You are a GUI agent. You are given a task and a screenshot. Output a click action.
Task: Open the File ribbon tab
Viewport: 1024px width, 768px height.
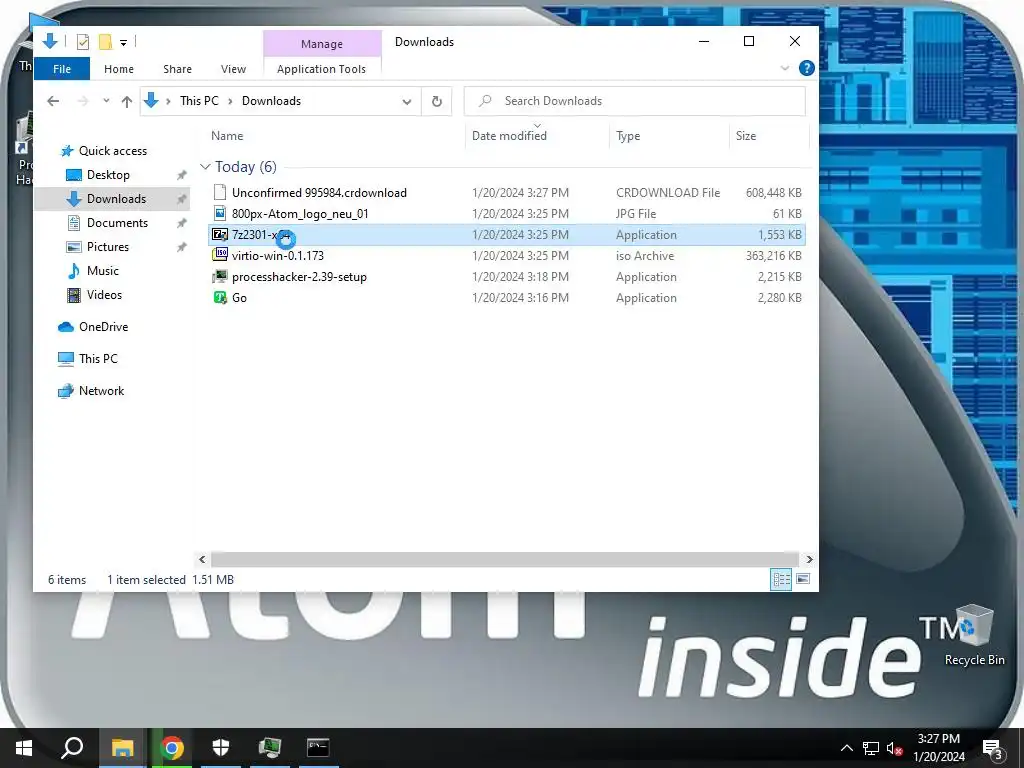click(x=62, y=69)
